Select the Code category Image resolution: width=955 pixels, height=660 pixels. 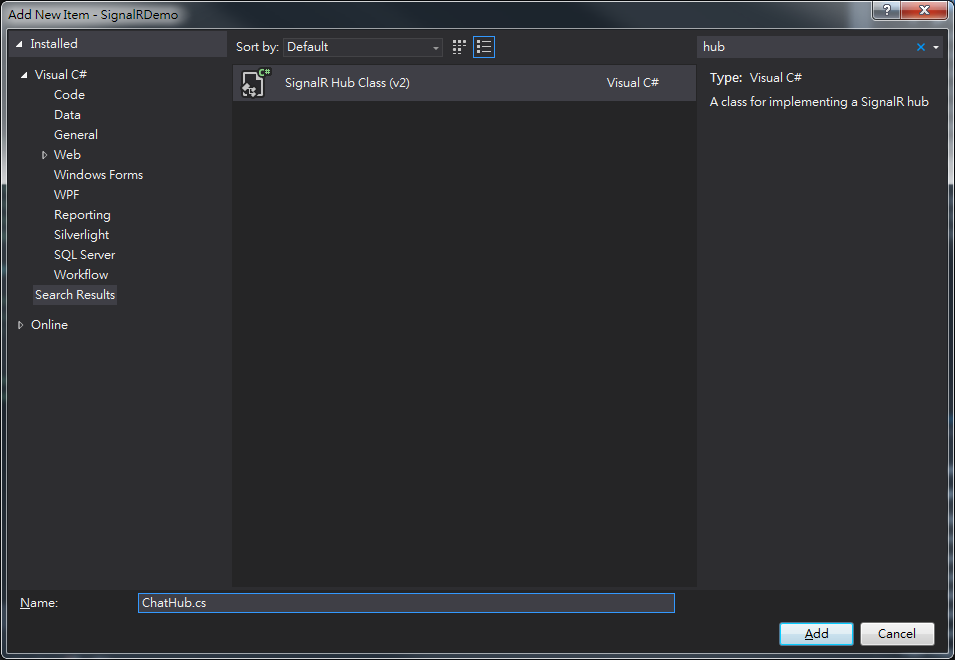coord(69,94)
